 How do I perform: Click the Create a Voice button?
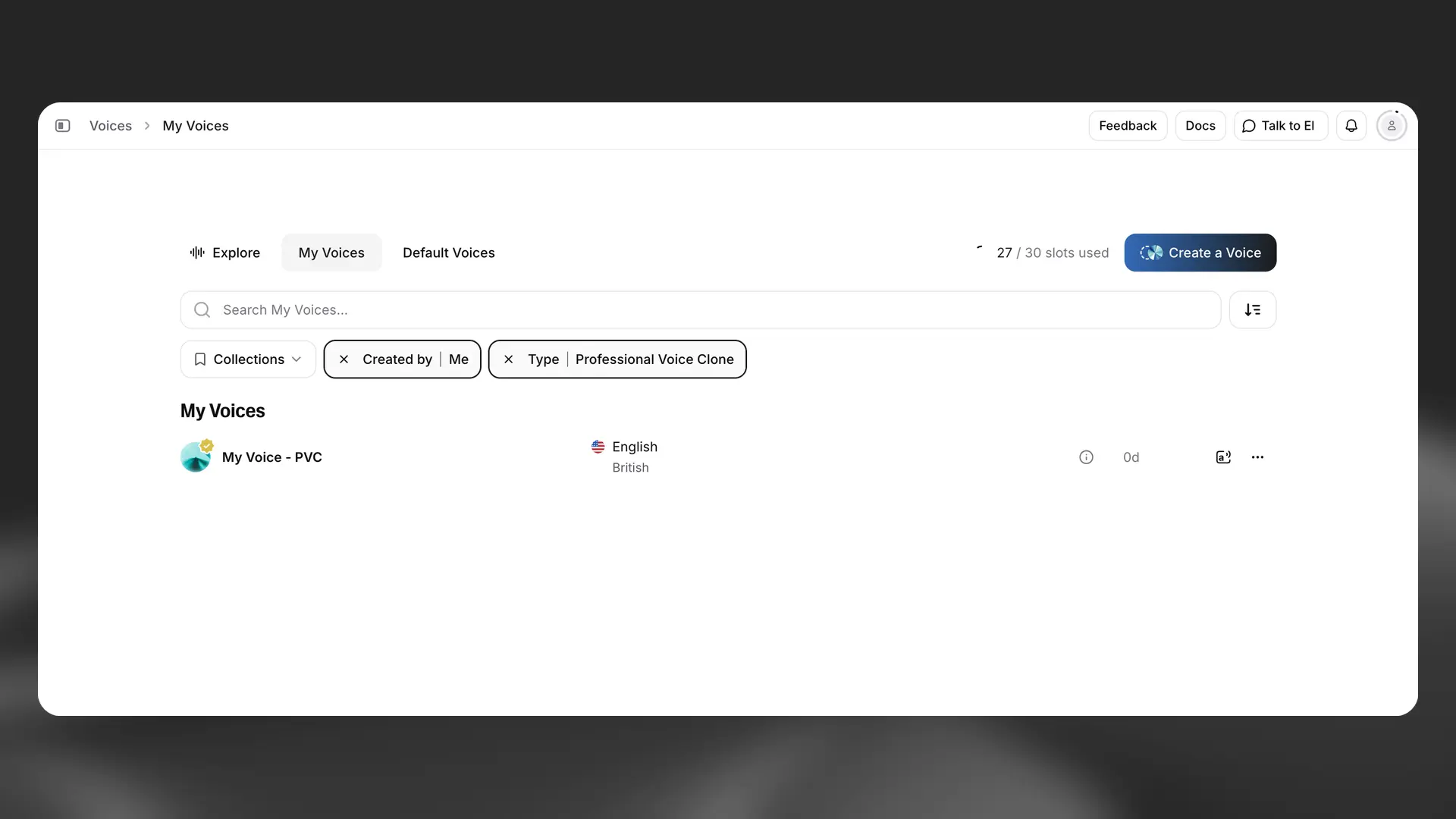click(x=1200, y=253)
